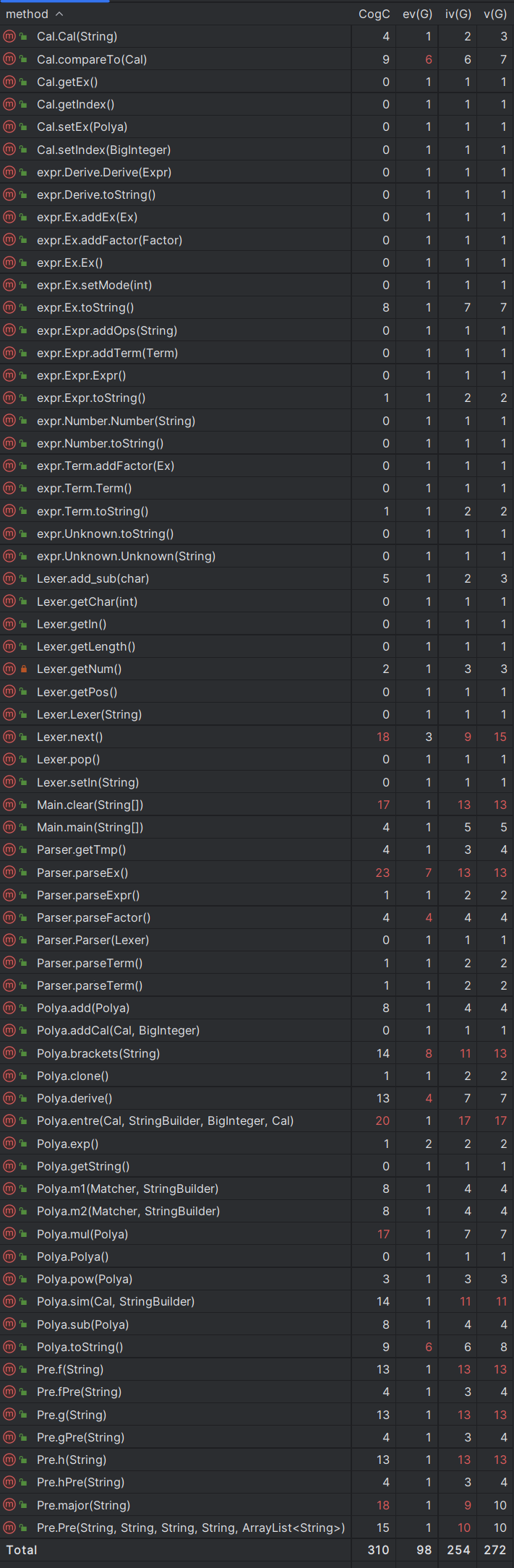Viewport: 514px width, 1568px height.
Task: Select the expr.Derive.Derive(Expr) row
Action: 257,172
